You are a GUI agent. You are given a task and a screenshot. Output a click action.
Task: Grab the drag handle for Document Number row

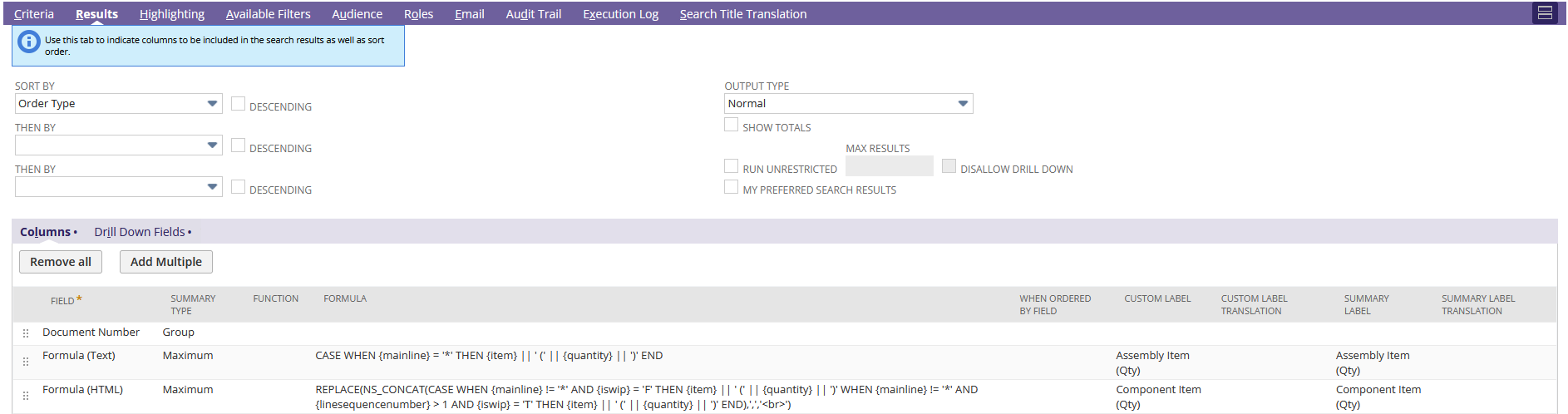pos(26,333)
